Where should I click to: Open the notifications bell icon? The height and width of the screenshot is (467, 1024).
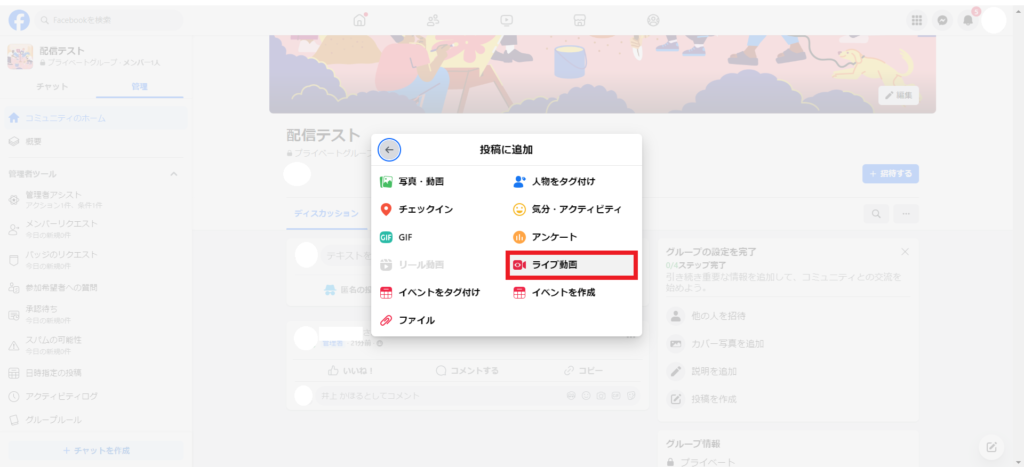click(x=967, y=20)
